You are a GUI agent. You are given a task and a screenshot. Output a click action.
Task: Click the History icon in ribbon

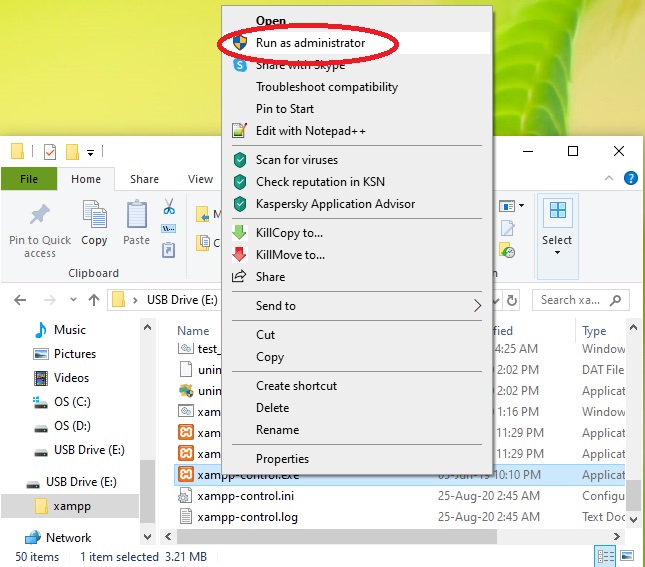[x=508, y=251]
